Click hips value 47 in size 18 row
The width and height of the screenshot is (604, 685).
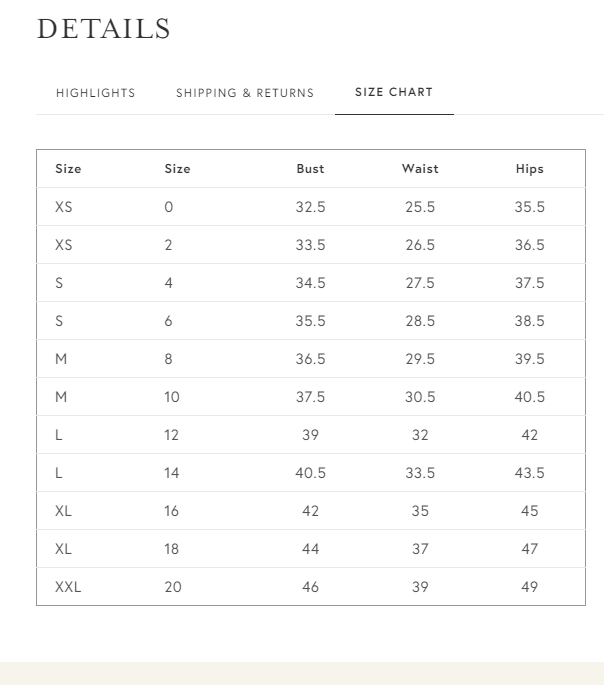point(529,549)
